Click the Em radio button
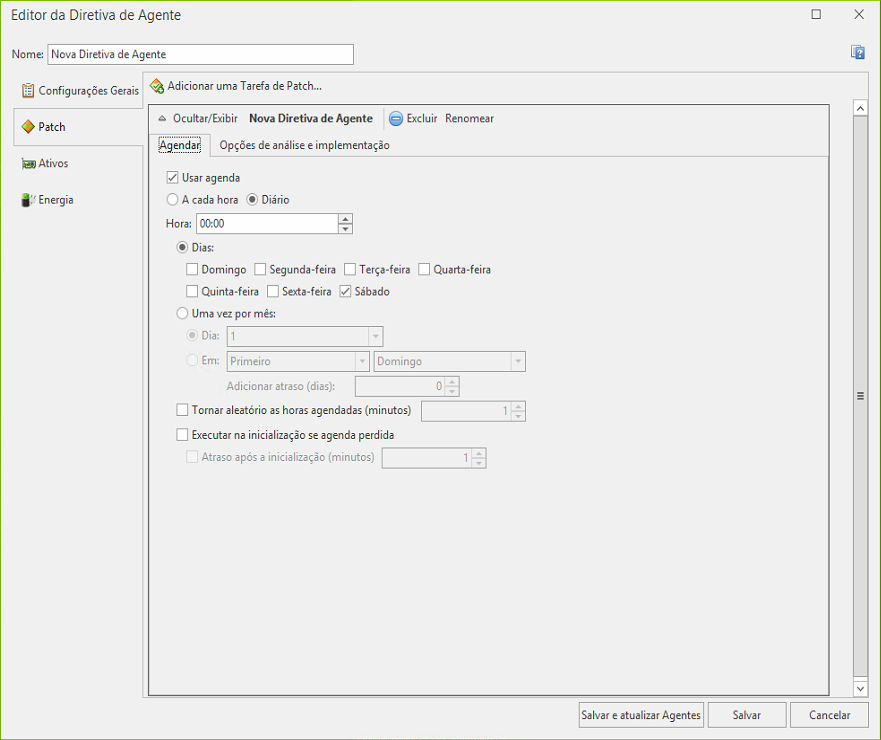The height and width of the screenshot is (740, 881). click(x=192, y=360)
